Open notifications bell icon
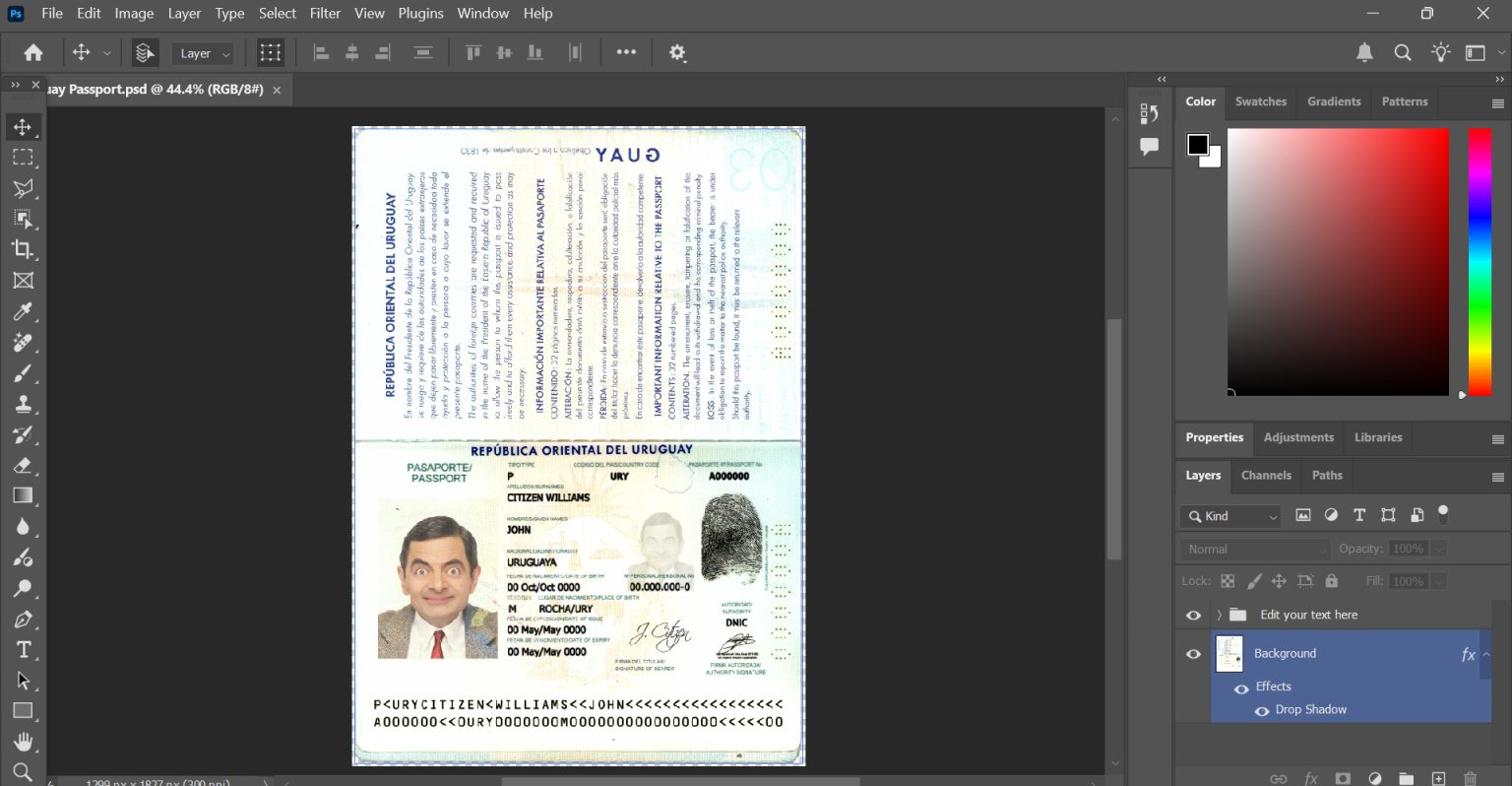Screen dimensions: 1512x786 [x=1364, y=53]
